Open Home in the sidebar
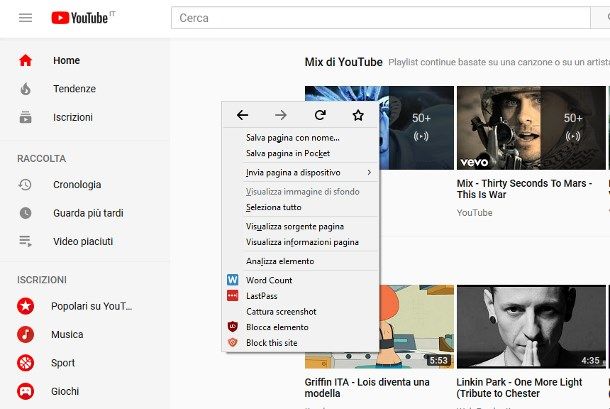The image size is (610, 409). pos(67,60)
